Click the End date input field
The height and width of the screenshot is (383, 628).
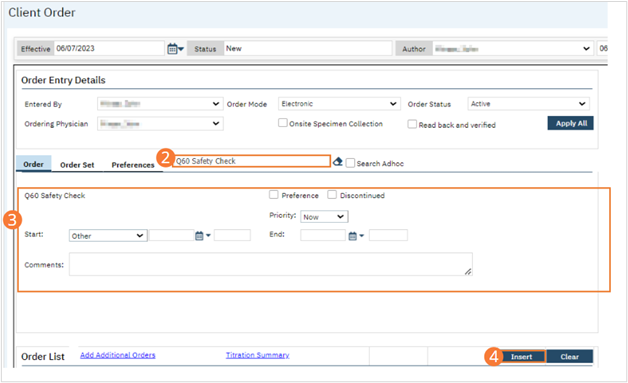click(323, 235)
